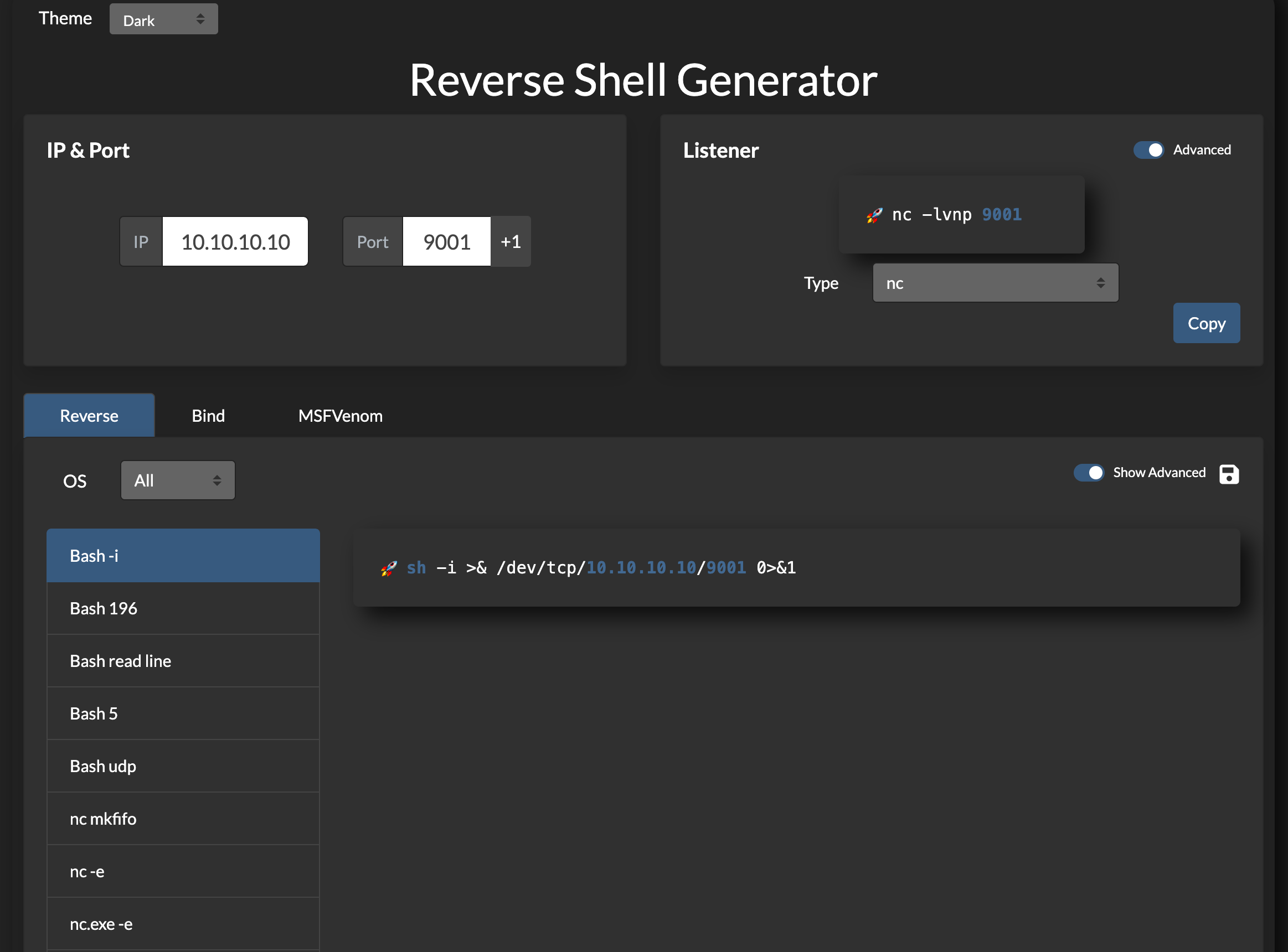Click the 'nc -lvnp 9001' listener command text
This screenshot has height=952, width=1288.
tap(956, 215)
